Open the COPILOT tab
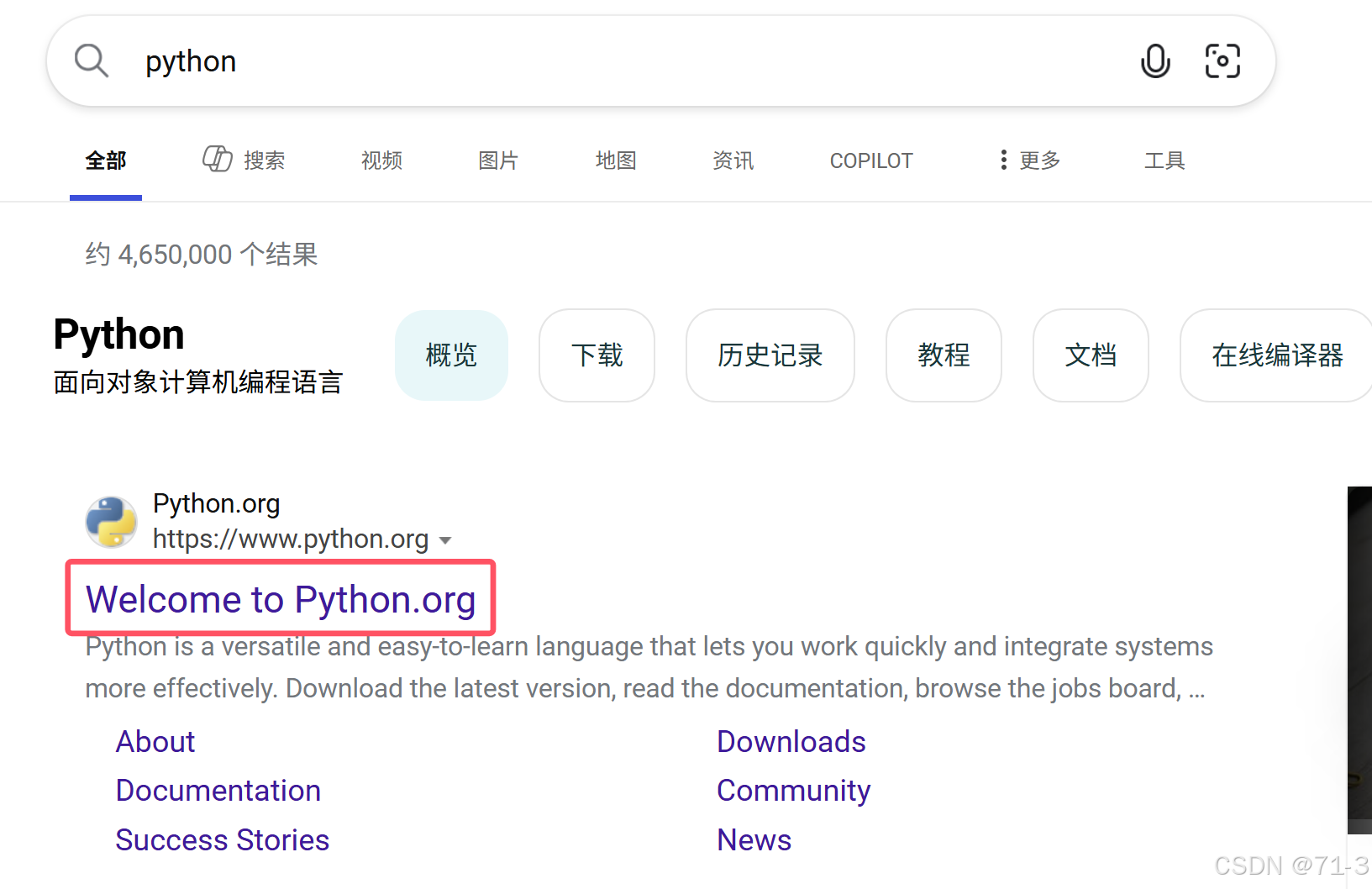This screenshot has height=889, width=1372. [871, 160]
